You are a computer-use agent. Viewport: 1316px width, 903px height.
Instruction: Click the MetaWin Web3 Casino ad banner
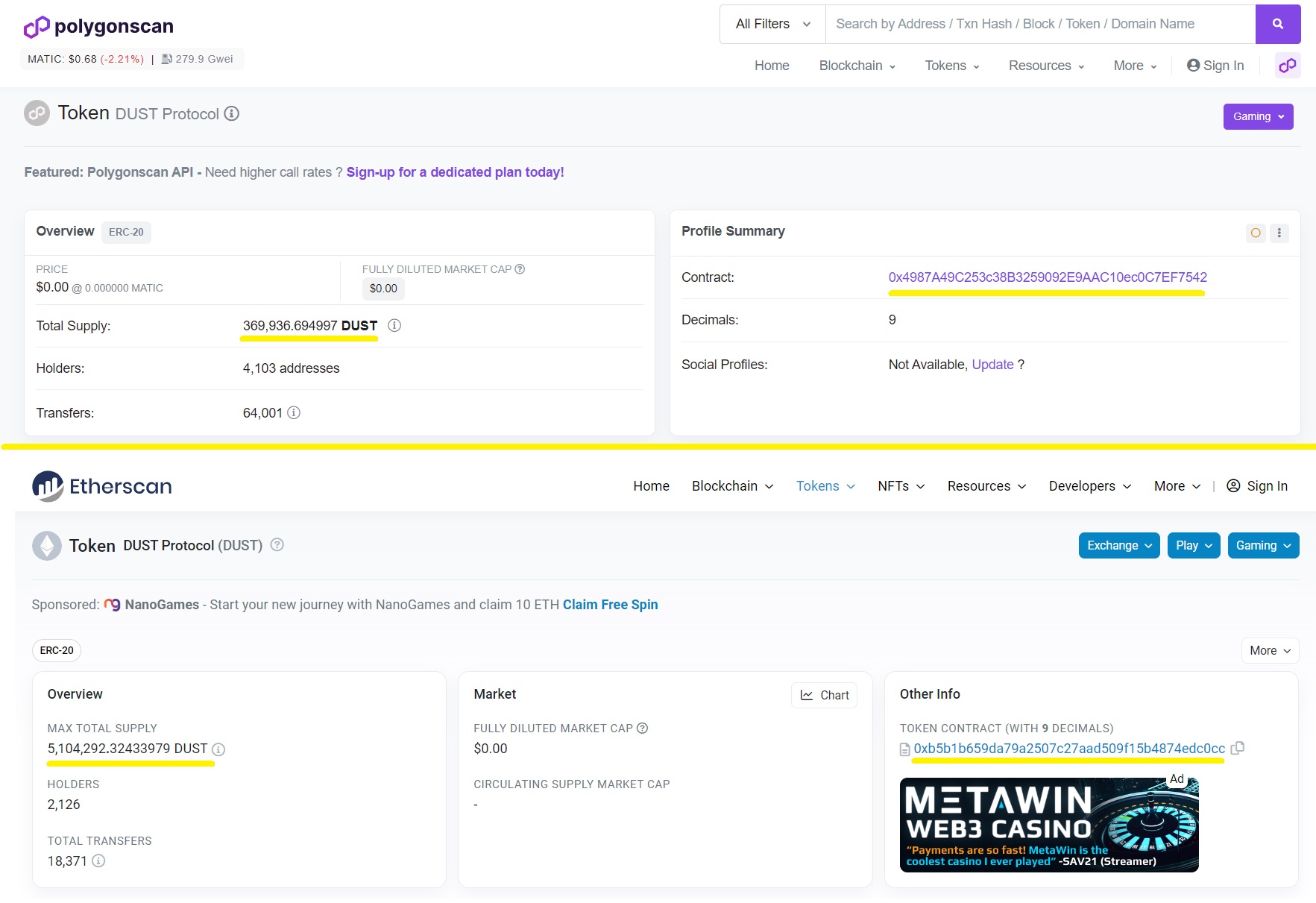1049,825
